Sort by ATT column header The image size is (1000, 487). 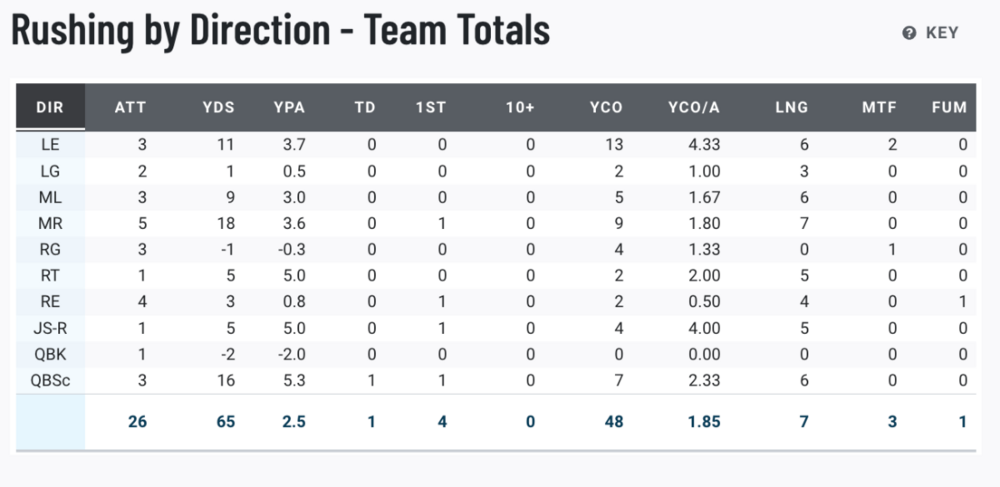(130, 107)
